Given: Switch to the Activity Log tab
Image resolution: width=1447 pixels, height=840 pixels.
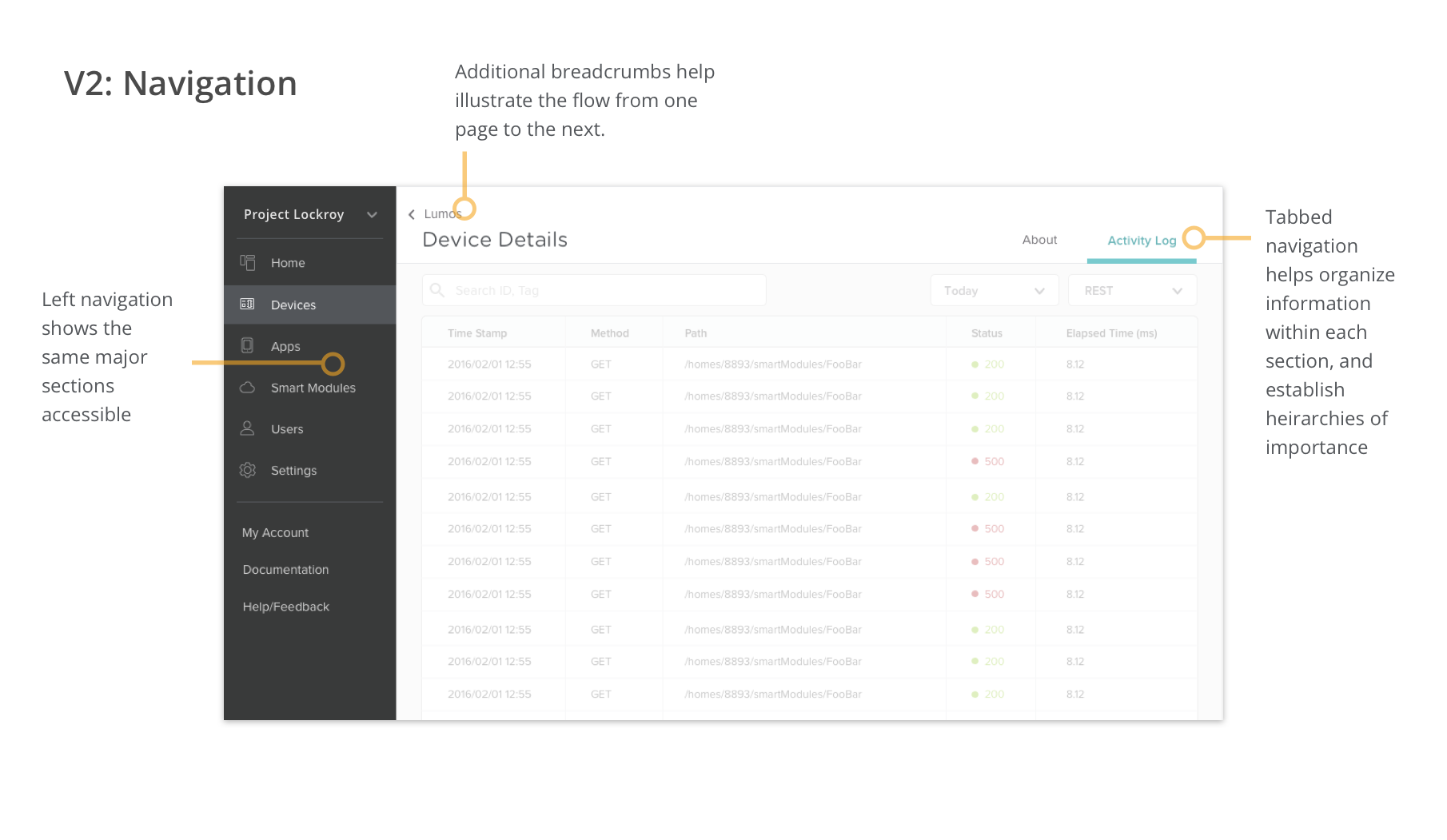Looking at the screenshot, I should [x=1142, y=241].
